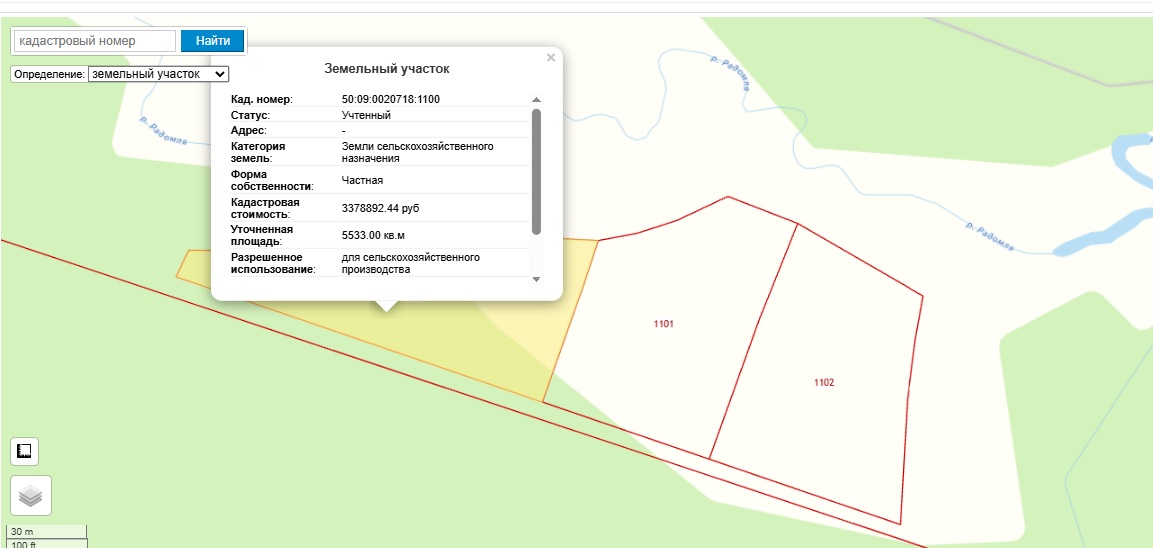
Task: Click the Статус value Учтенный
Action: [366, 115]
